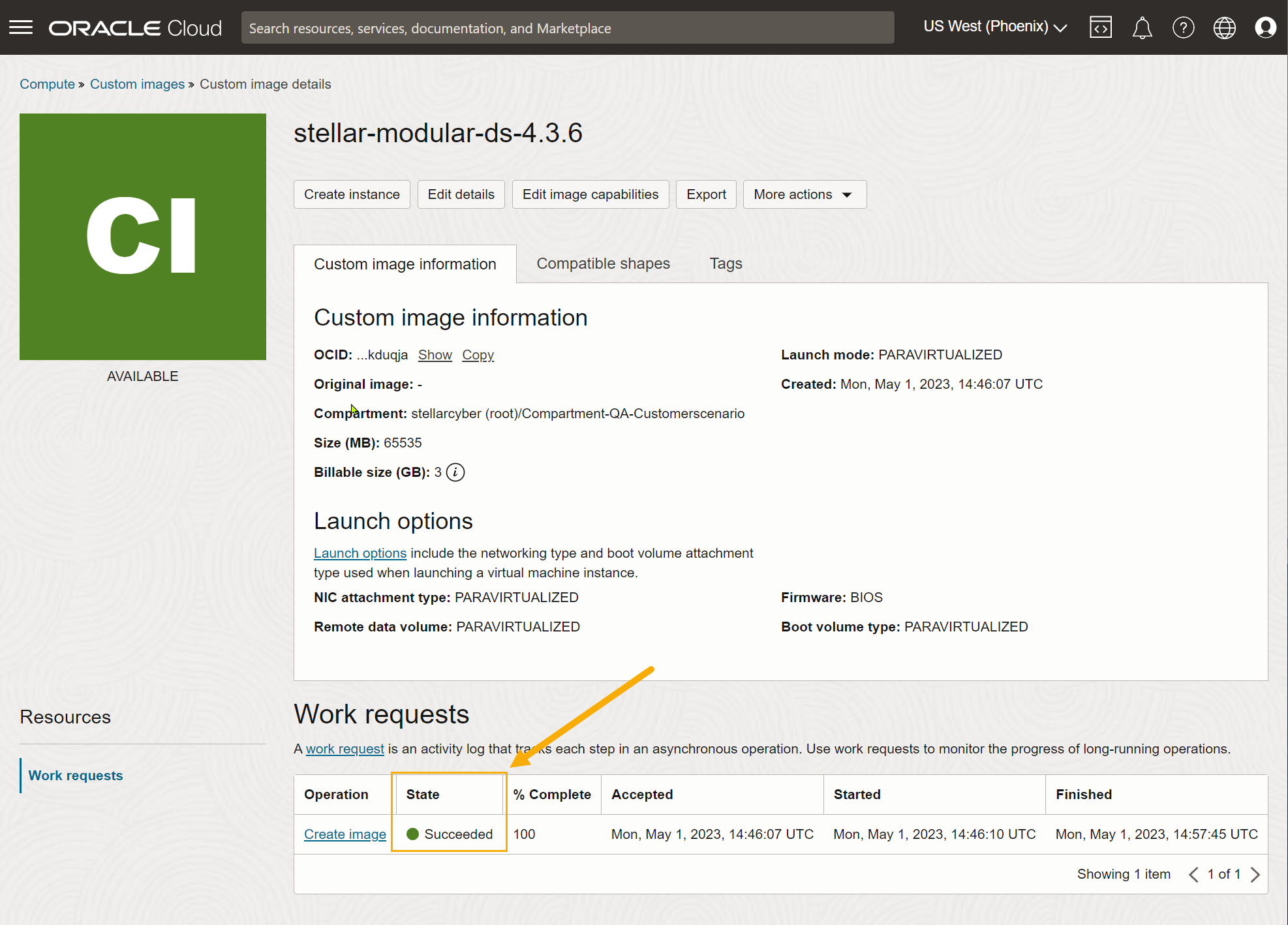The width and height of the screenshot is (1288, 925).
Task: Go to next page of work requests
Action: tap(1255, 874)
